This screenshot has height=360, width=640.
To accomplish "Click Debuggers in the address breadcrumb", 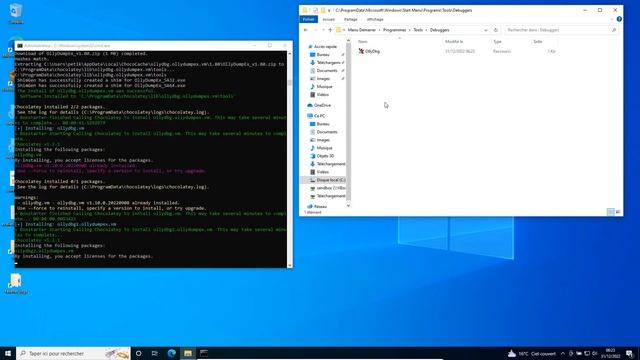I will coord(440,30).
